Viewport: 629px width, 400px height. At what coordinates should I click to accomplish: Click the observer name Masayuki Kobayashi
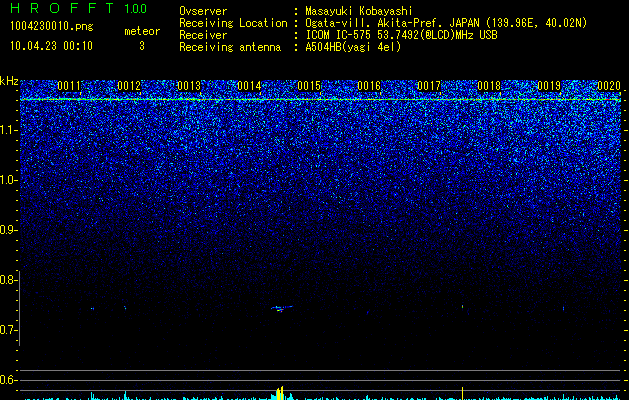point(359,11)
